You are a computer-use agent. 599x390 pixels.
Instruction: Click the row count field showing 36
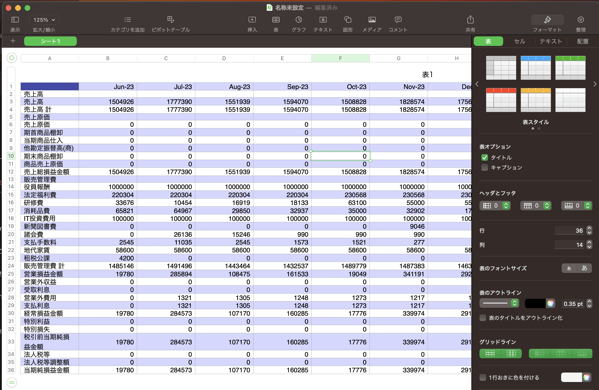(570, 230)
